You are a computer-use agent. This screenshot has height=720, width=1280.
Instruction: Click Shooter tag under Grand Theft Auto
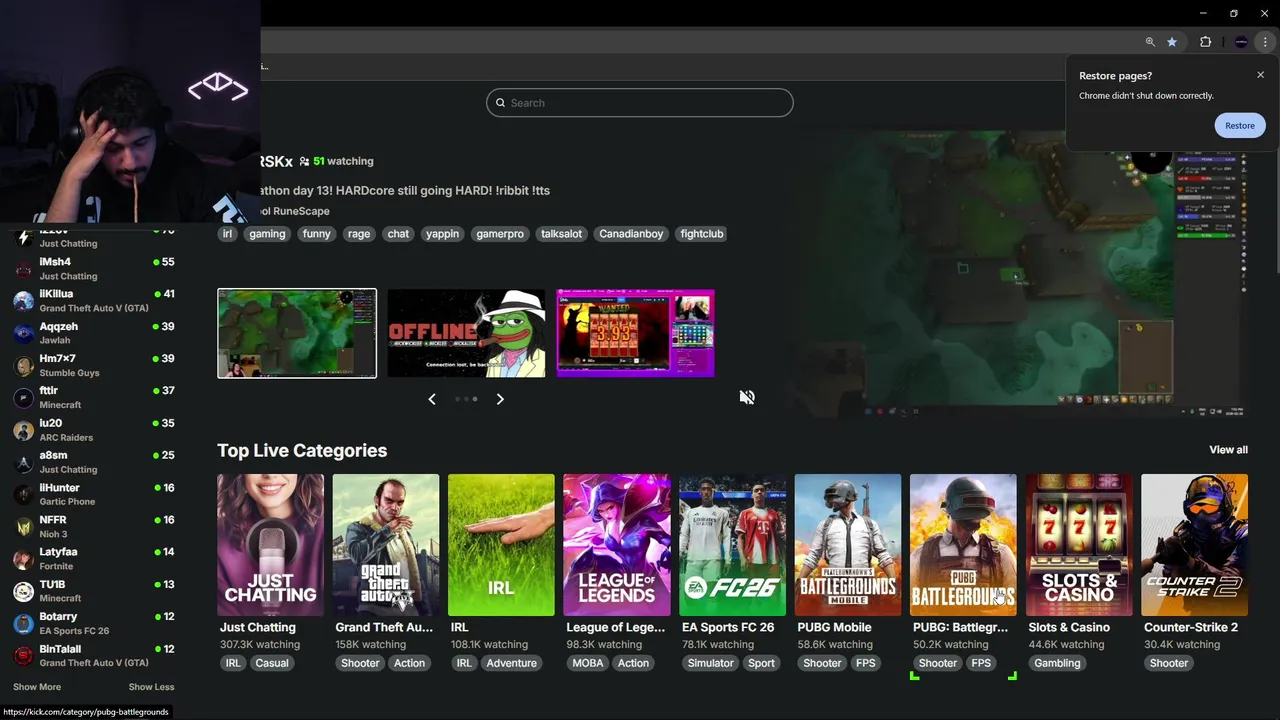pos(360,663)
